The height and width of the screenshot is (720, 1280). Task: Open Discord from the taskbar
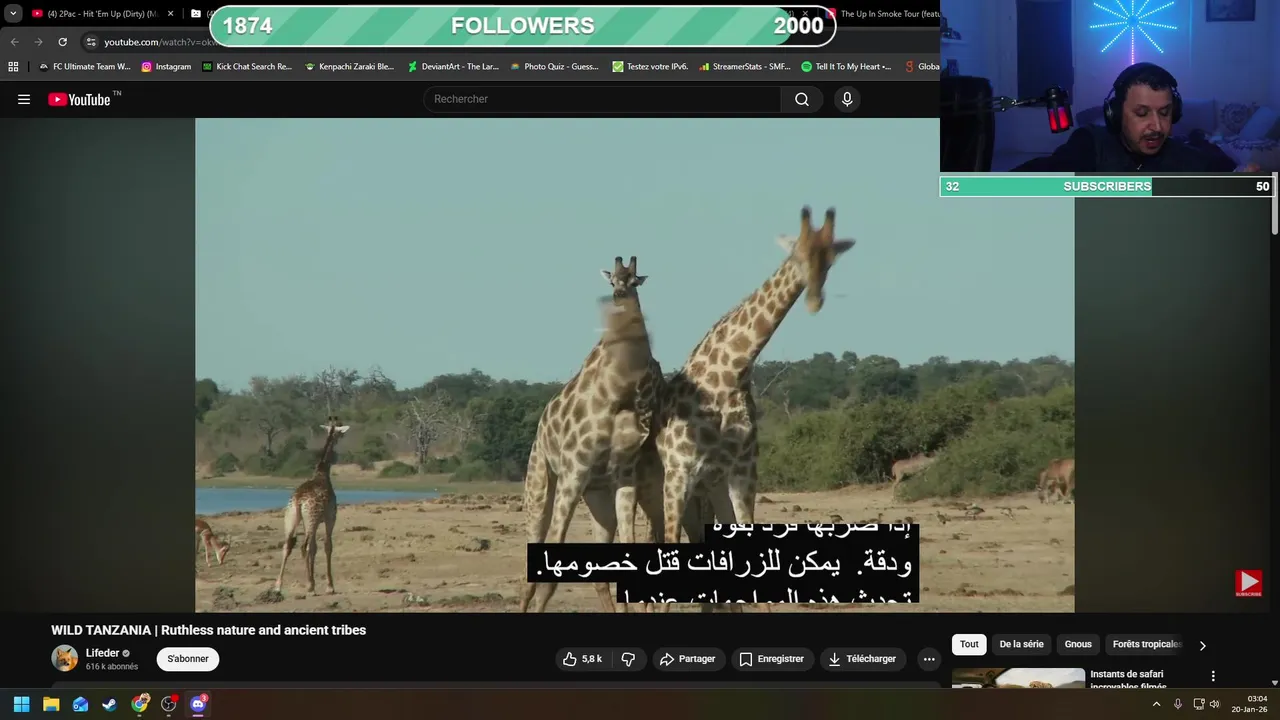pyautogui.click(x=198, y=704)
